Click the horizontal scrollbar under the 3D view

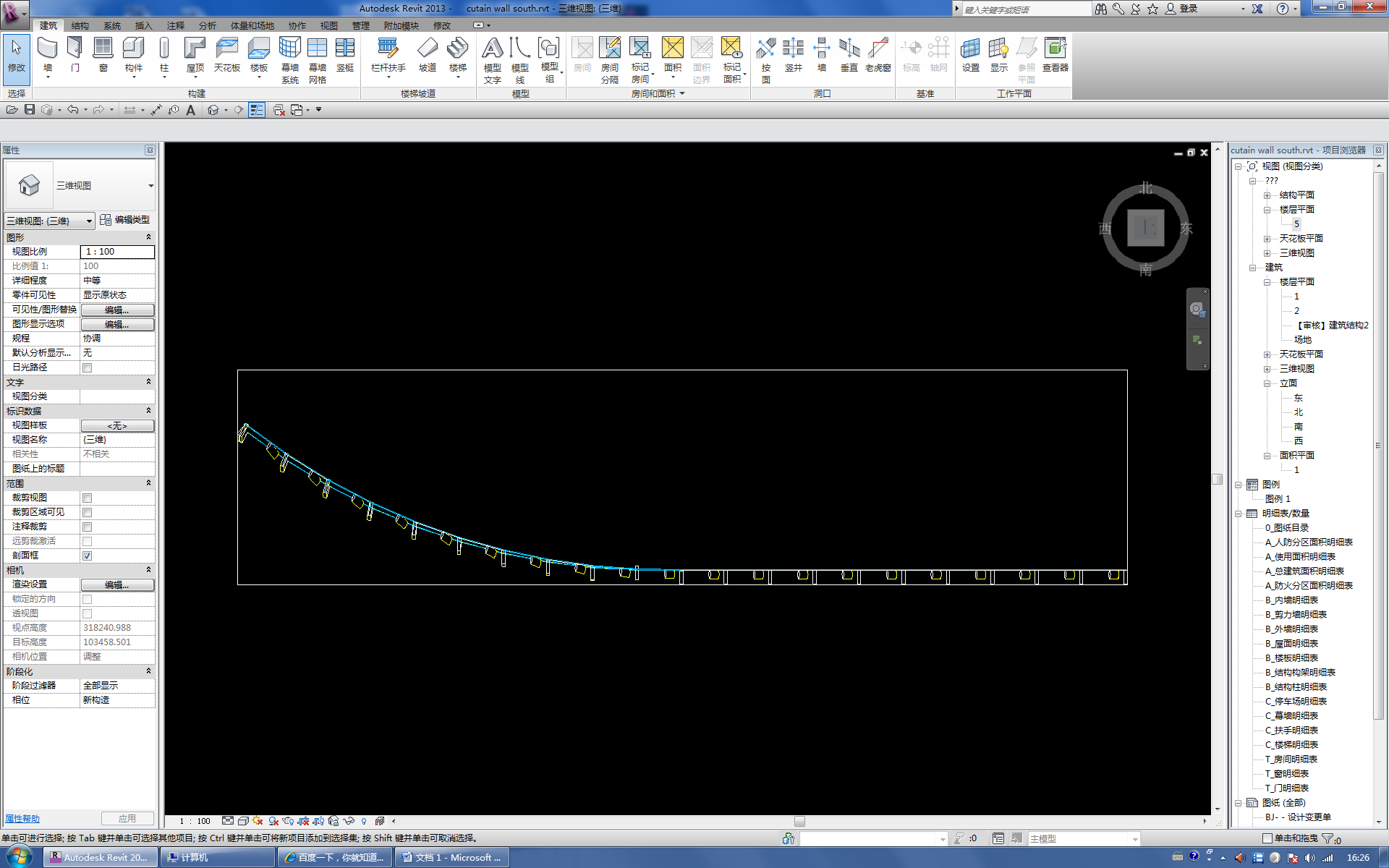[799, 821]
